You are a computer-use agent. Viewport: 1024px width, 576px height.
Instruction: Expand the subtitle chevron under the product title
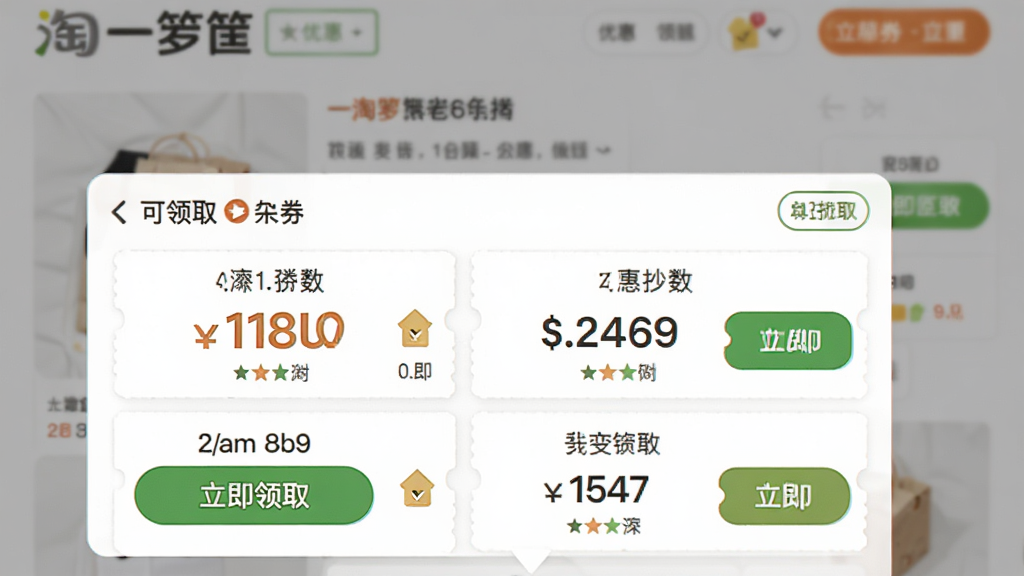[603, 151]
